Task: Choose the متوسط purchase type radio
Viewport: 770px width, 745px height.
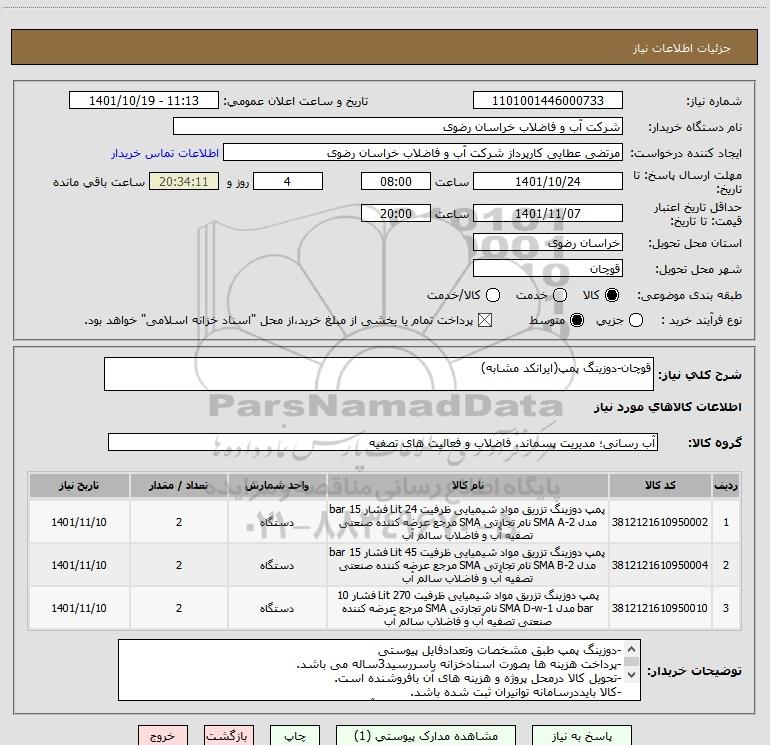Action: click(577, 320)
